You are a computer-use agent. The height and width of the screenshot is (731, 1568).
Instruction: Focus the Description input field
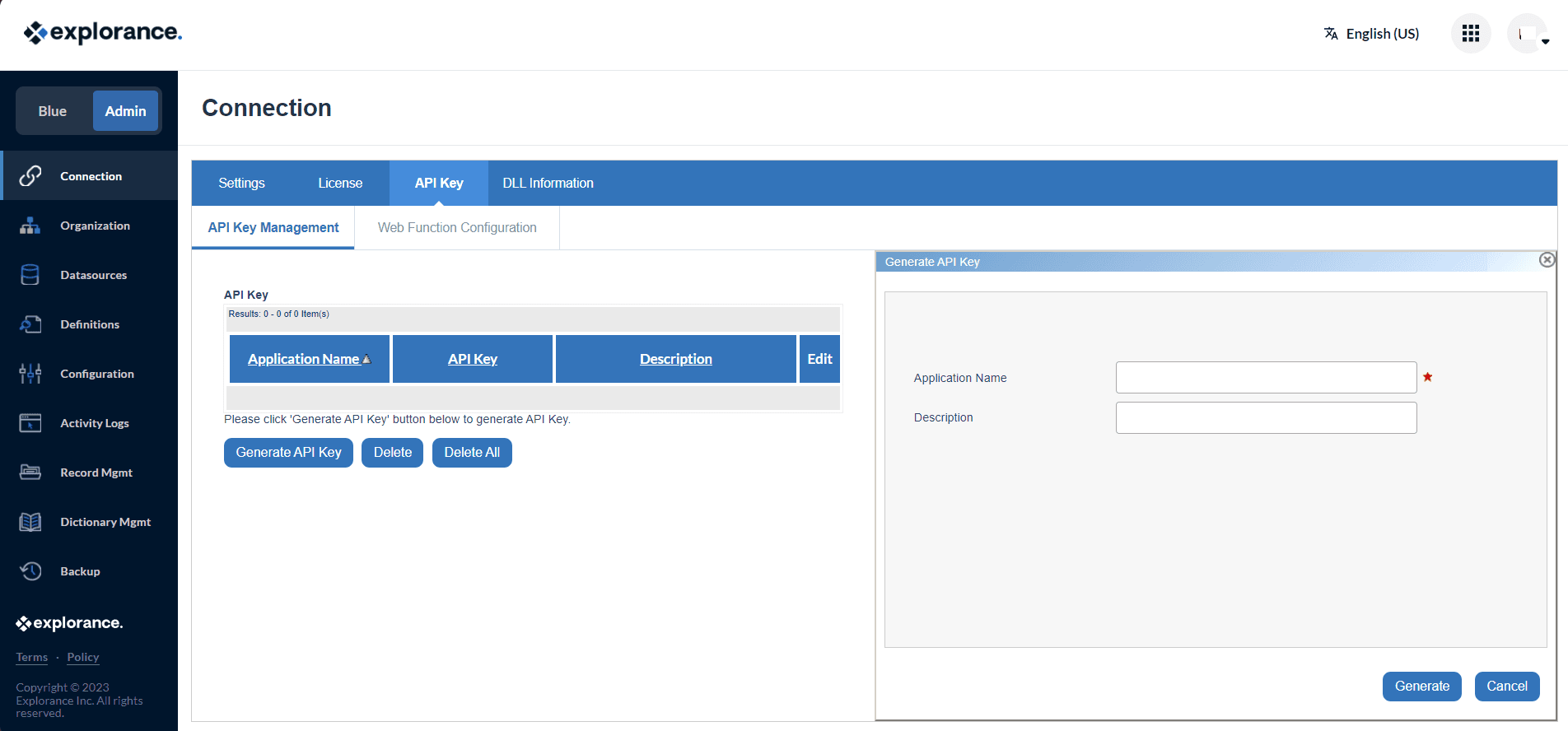point(1266,417)
